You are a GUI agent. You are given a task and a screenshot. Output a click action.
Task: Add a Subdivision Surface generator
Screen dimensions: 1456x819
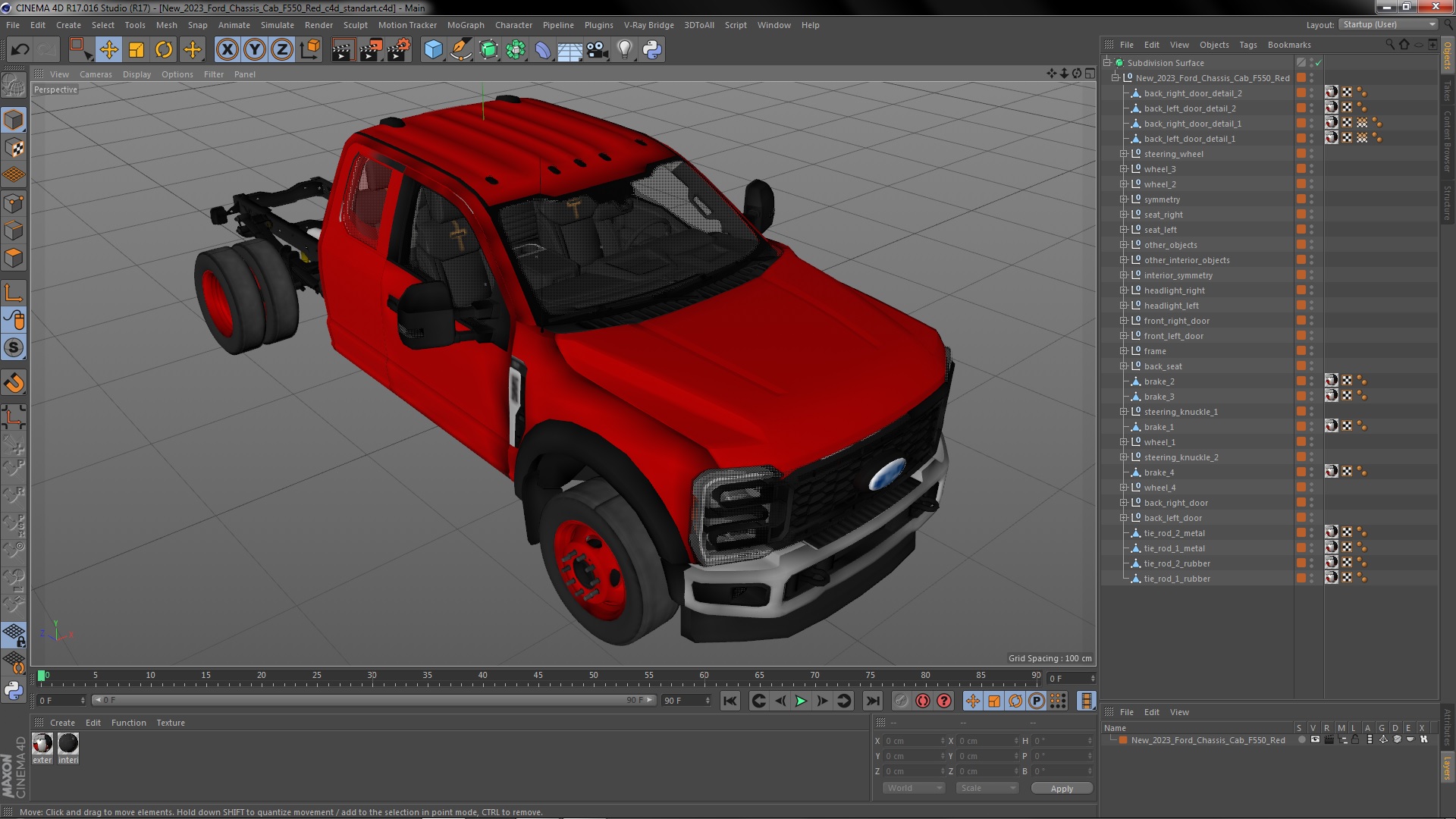coord(488,50)
